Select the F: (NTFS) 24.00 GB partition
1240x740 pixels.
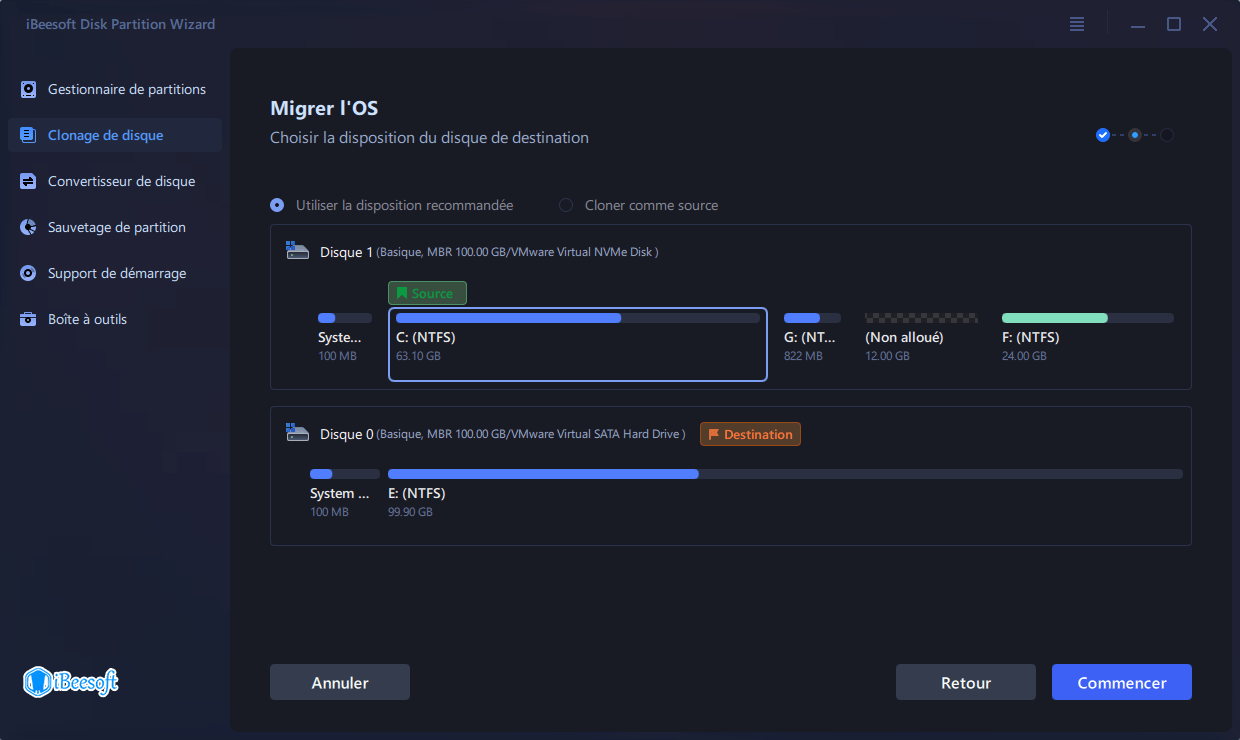[x=1087, y=338]
